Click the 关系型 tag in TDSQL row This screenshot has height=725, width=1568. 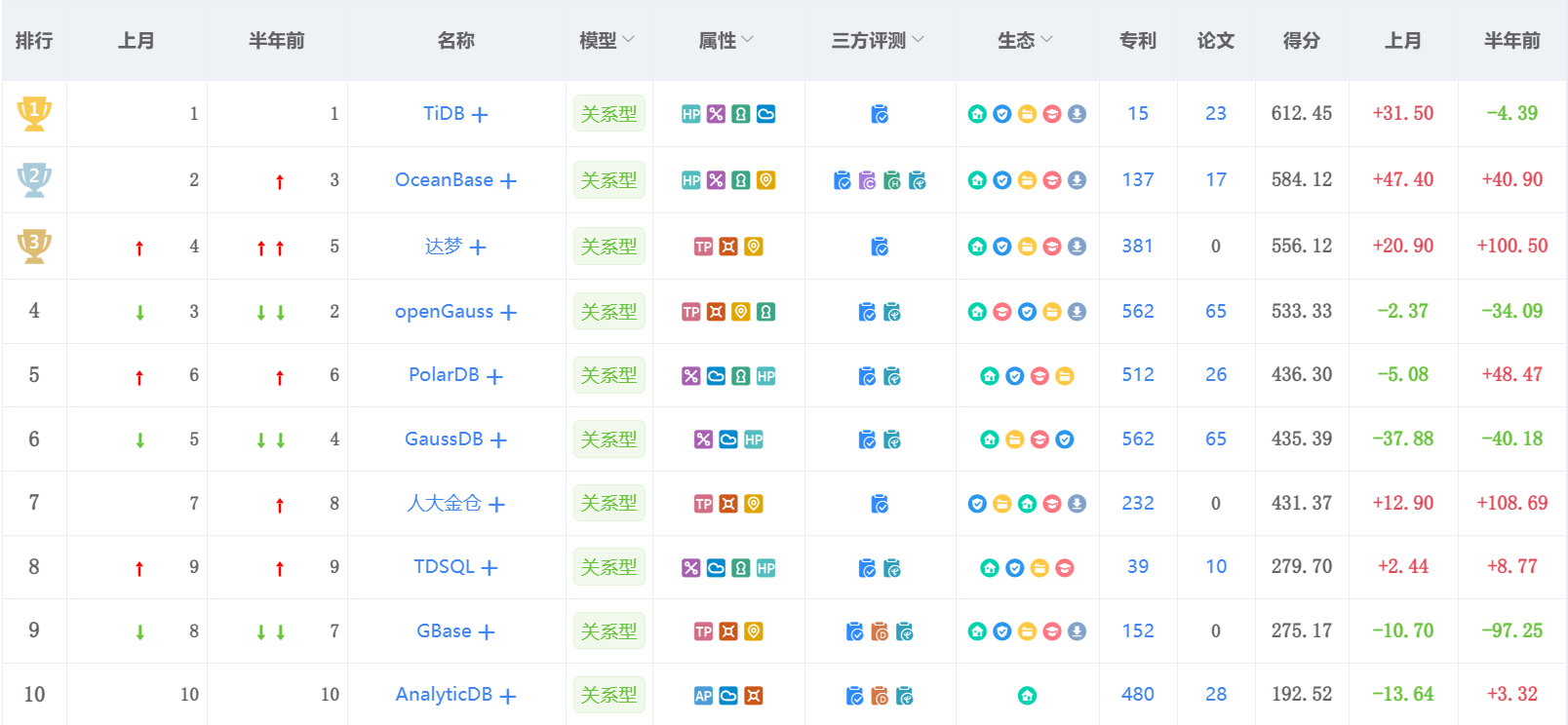[x=609, y=567]
